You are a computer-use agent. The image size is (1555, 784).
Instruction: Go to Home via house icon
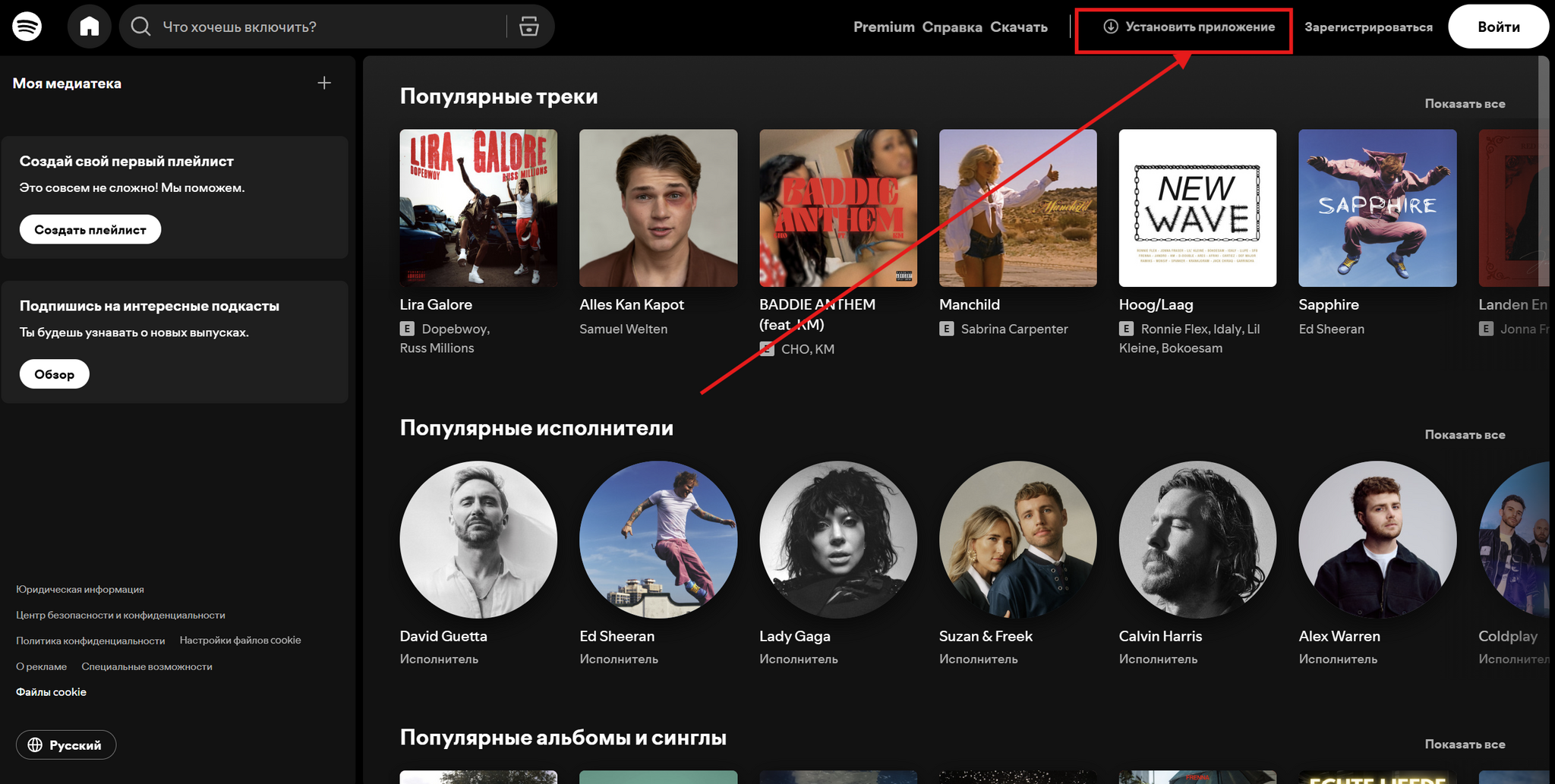click(90, 27)
